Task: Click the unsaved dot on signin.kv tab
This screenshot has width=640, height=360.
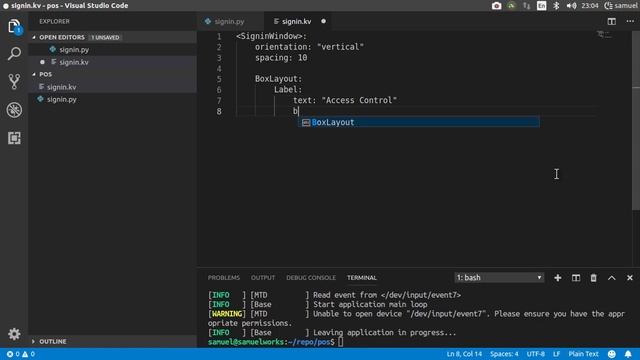Action: point(323,21)
